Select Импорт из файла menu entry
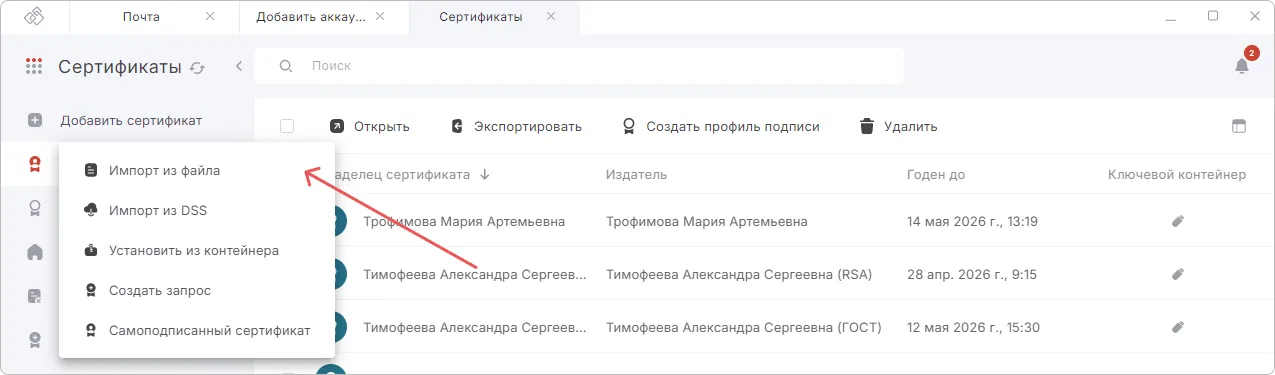This screenshot has width=1275, height=375. coord(197,171)
